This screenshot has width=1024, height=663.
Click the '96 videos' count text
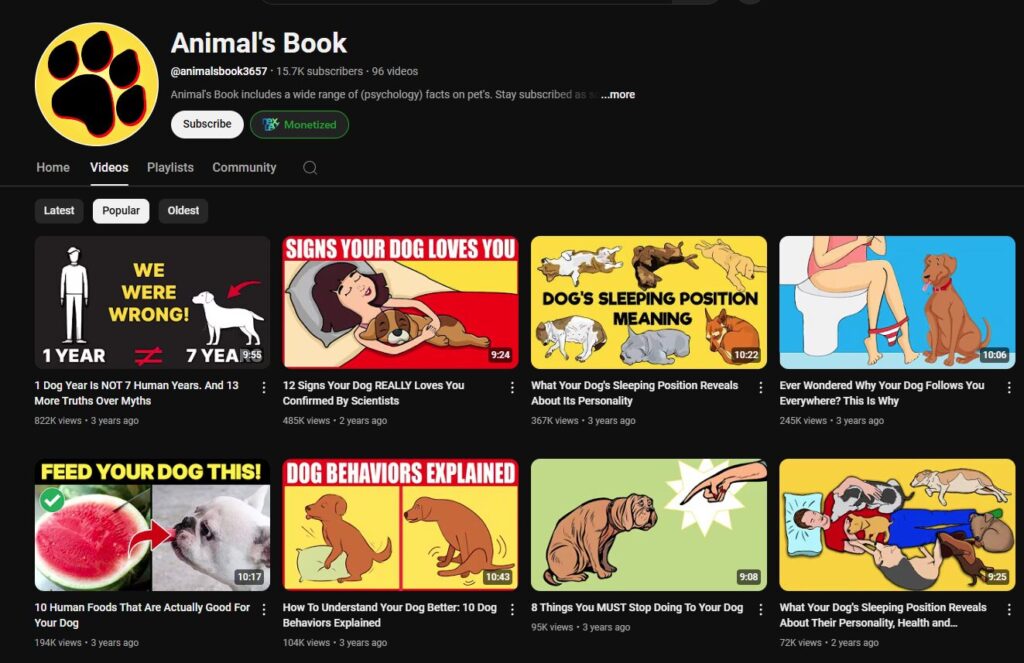(395, 71)
